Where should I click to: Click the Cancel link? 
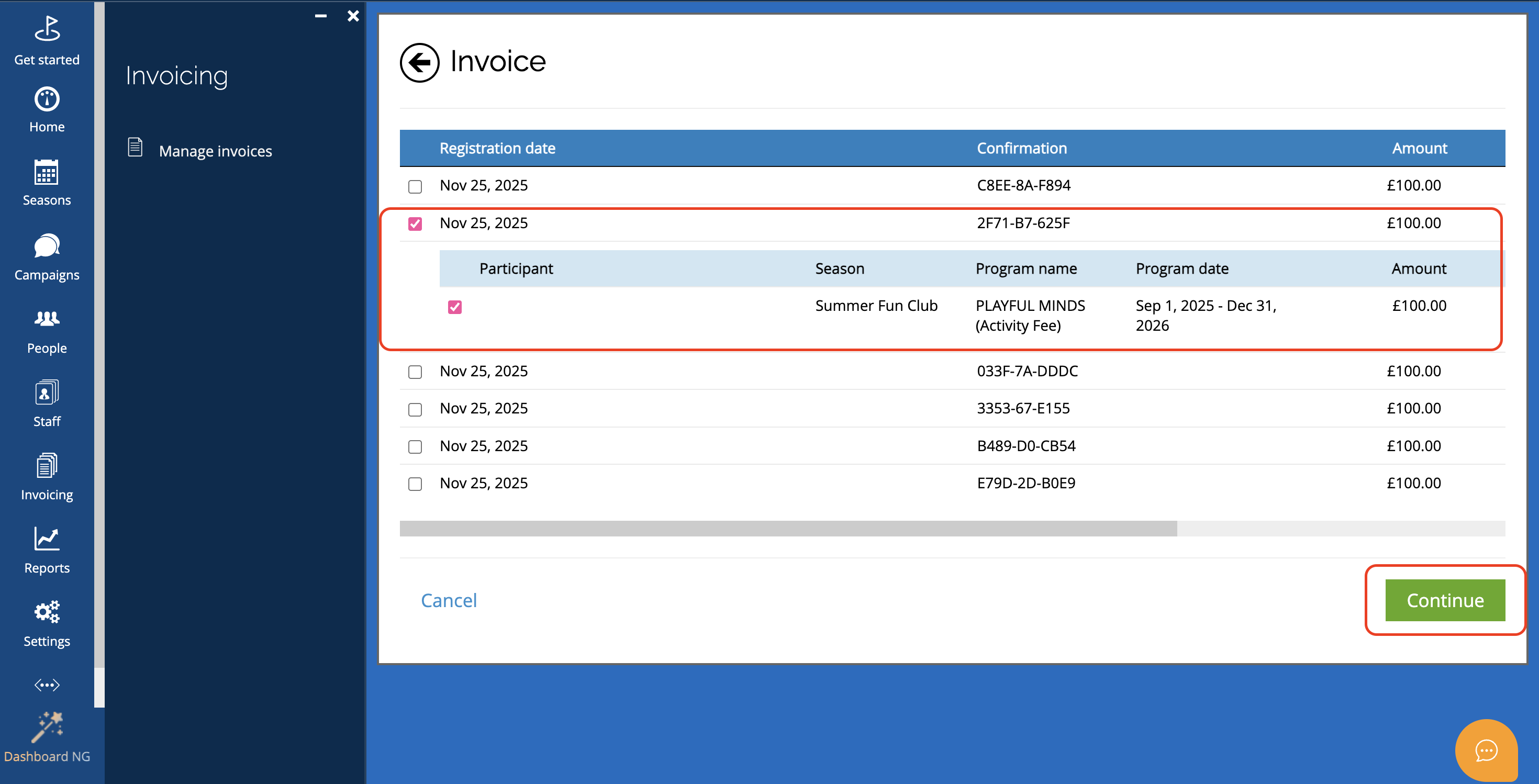[449, 600]
